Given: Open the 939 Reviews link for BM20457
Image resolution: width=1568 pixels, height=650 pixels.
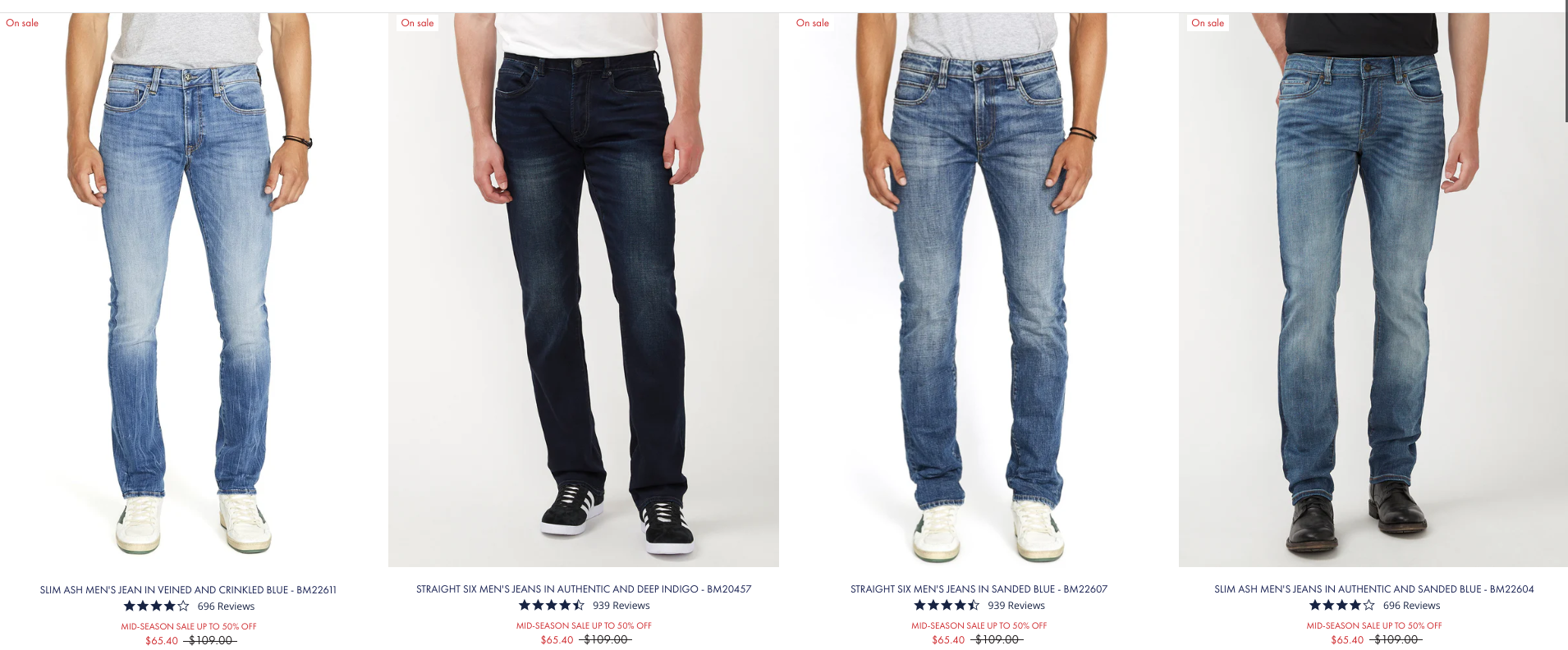Looking at the screenshot, I should [x=621, y=606].
